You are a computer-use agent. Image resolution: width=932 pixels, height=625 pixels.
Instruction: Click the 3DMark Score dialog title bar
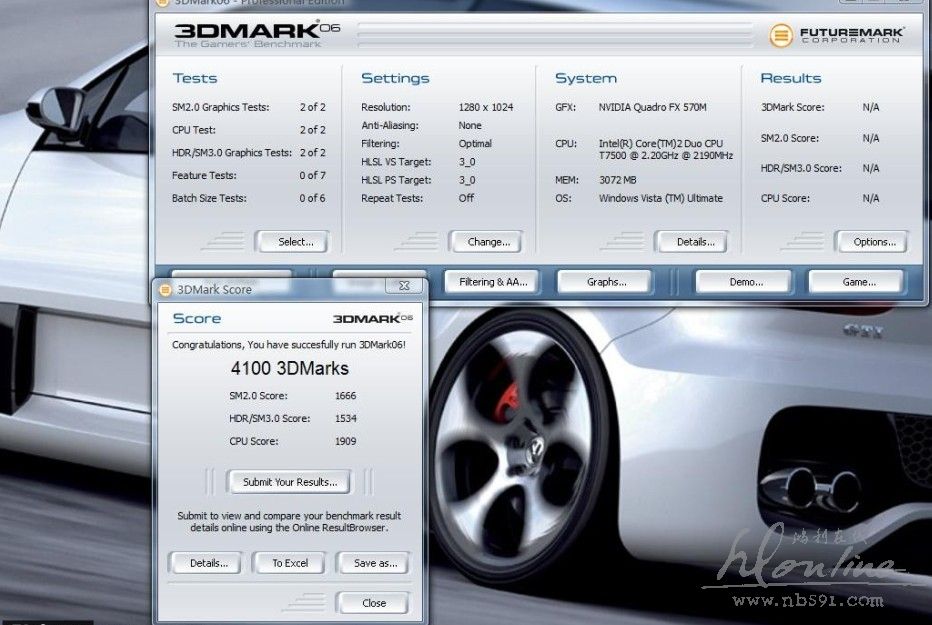(x=280, y=289)
